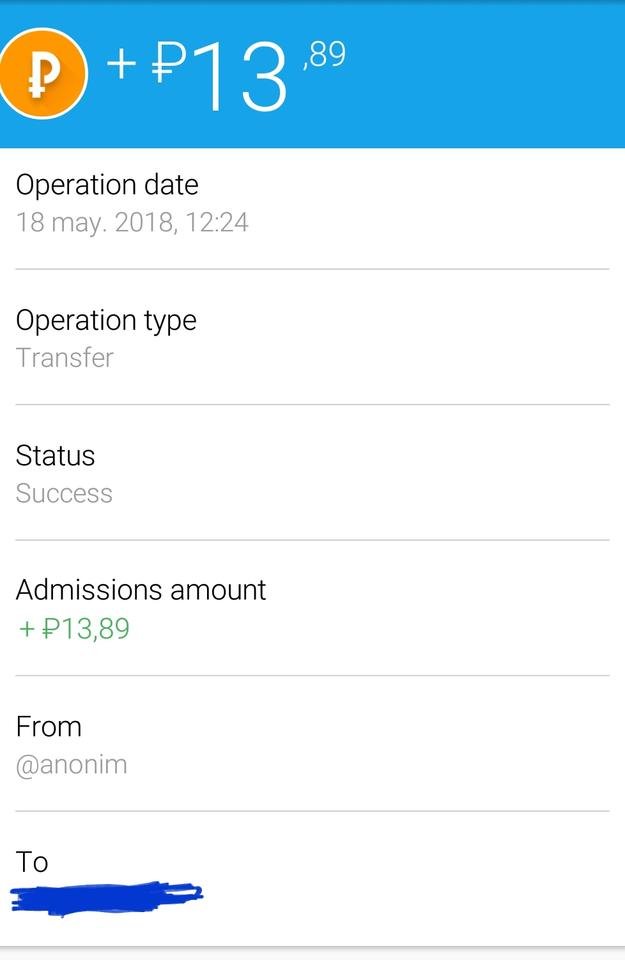
Task: Select the green +₽13,89 amount
Action: pos(74,629)
